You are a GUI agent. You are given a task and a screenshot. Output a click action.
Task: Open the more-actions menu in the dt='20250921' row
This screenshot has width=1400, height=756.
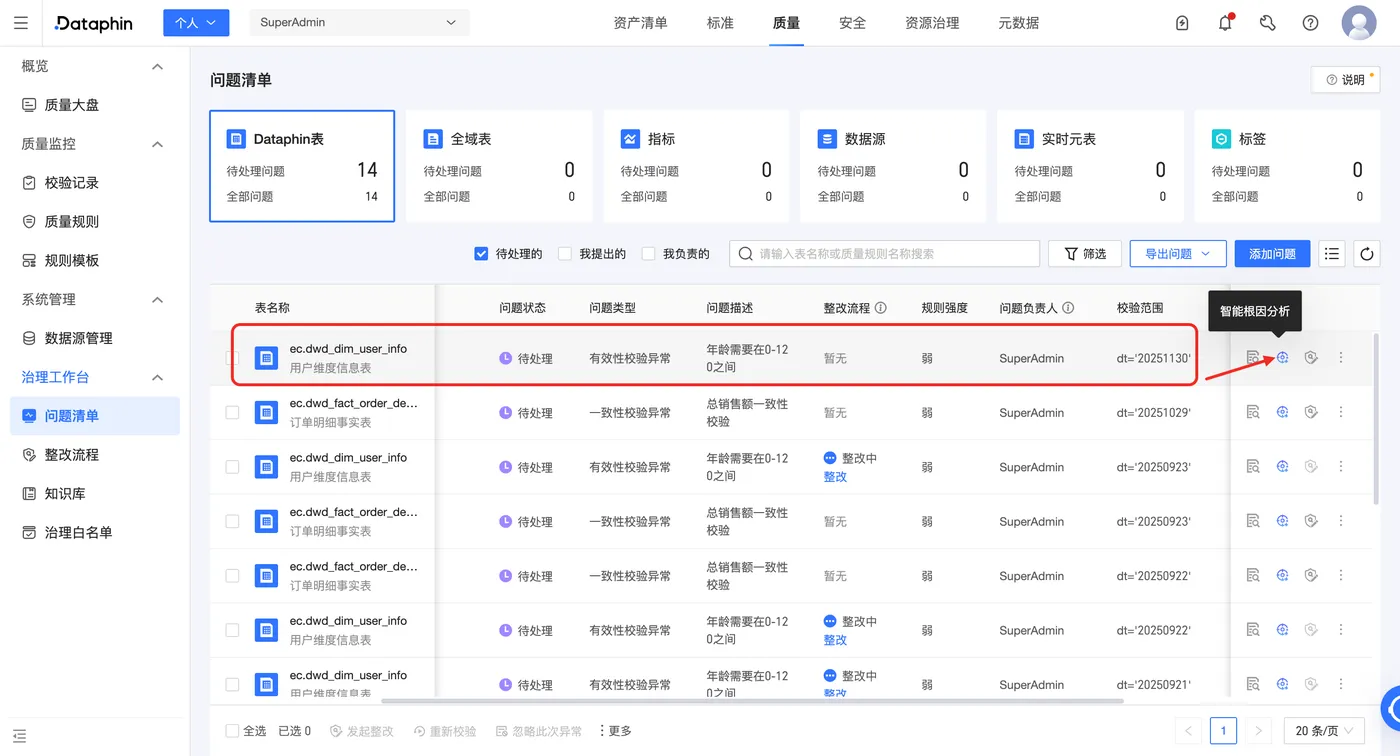tap(1341, 685)
